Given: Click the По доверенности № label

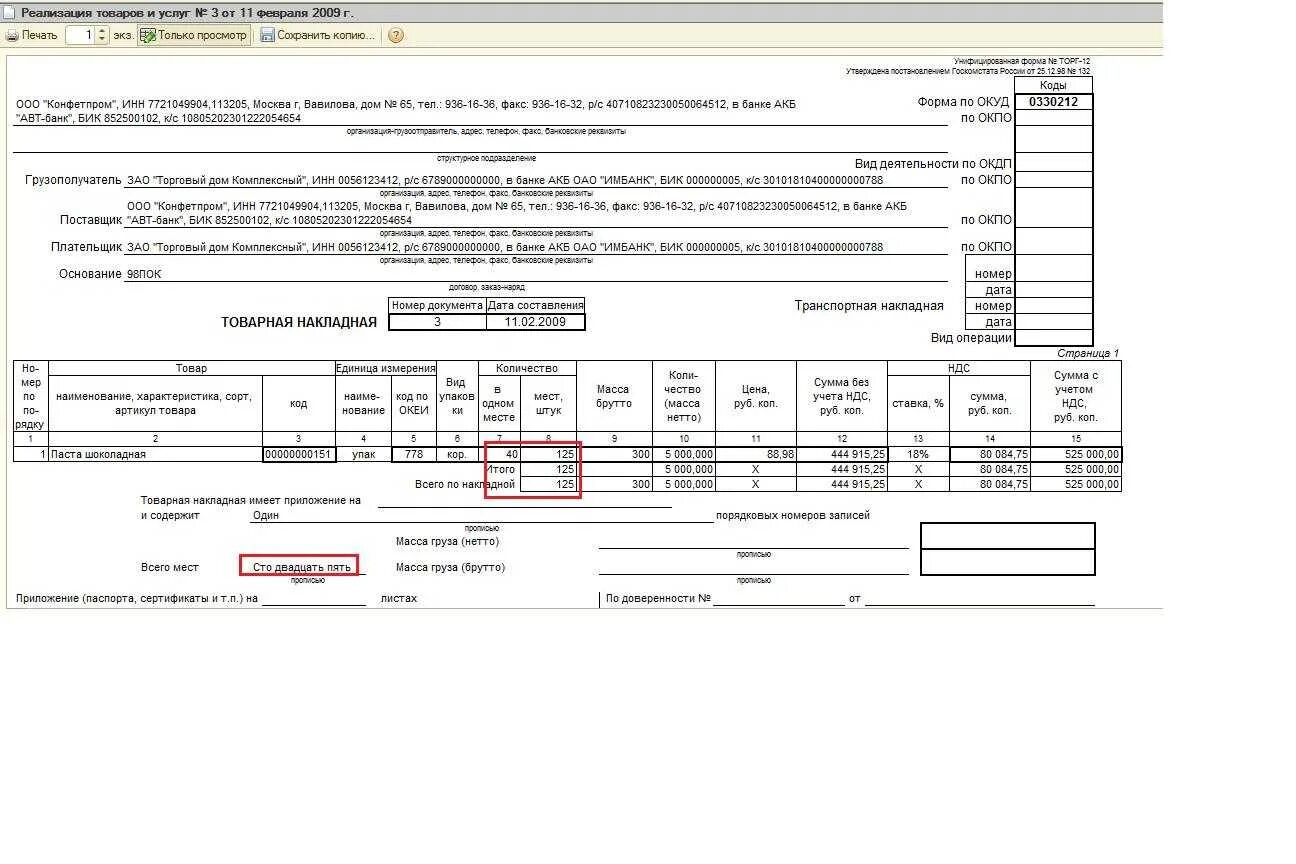Looking at the screenshot, I should (658, 599).
